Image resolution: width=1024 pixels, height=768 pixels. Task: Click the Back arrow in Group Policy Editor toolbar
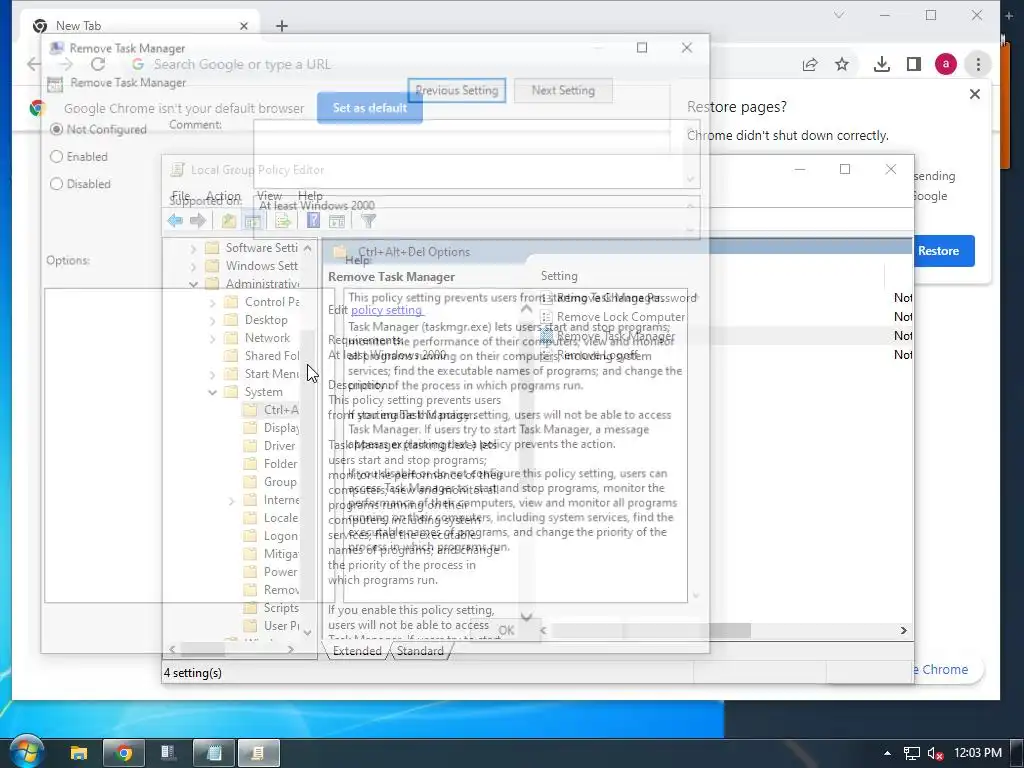tap(175, 221)
